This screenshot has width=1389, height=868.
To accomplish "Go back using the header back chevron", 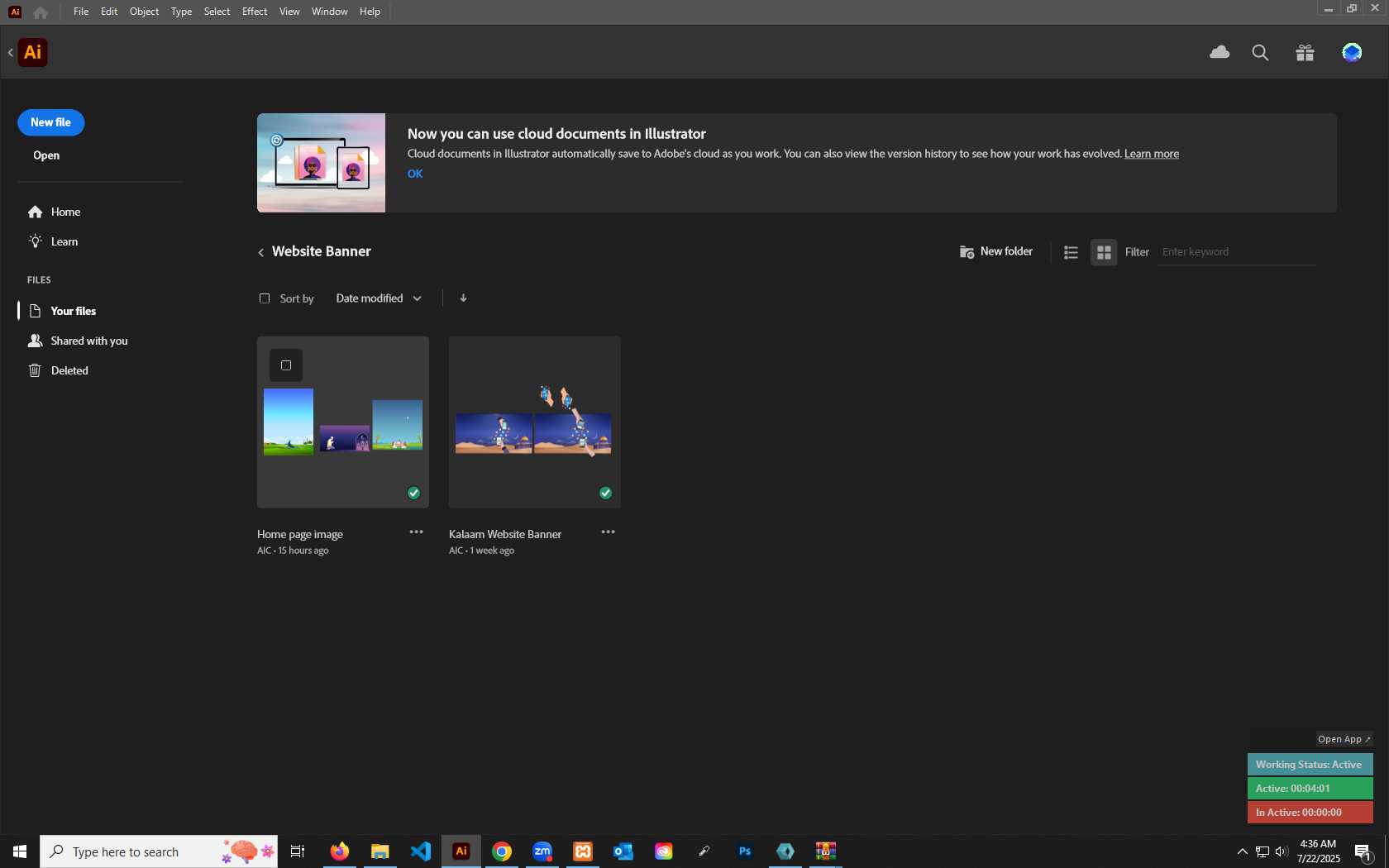I will click(x=11, y=53).
